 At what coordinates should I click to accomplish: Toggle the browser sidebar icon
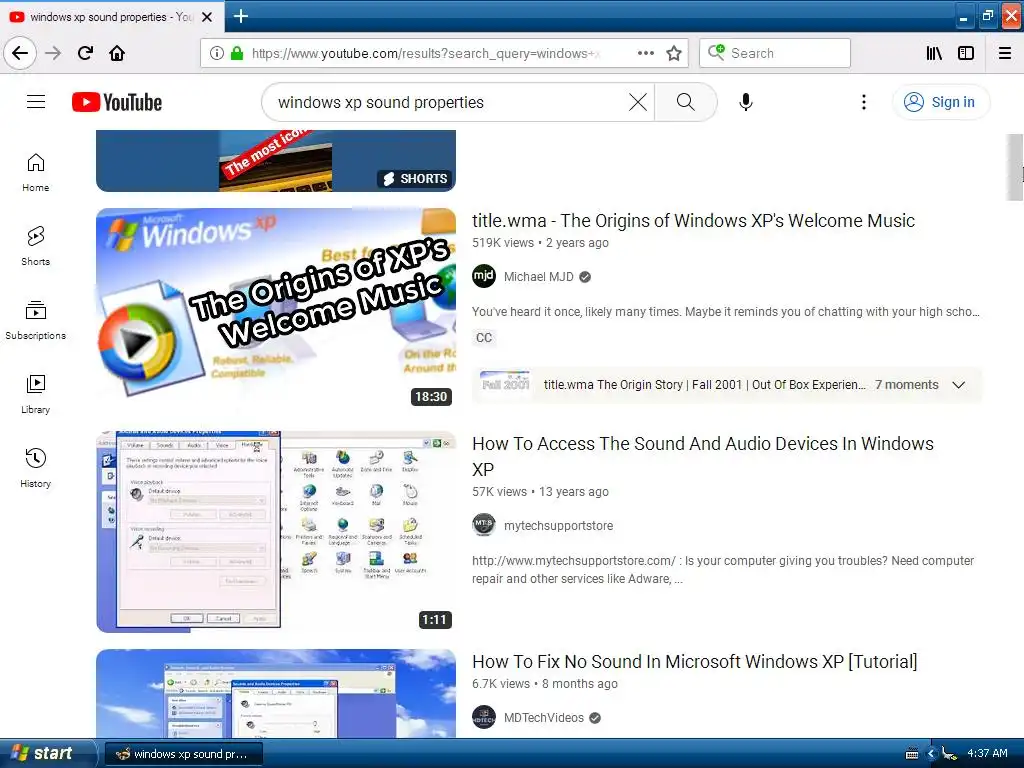point(966,53)
